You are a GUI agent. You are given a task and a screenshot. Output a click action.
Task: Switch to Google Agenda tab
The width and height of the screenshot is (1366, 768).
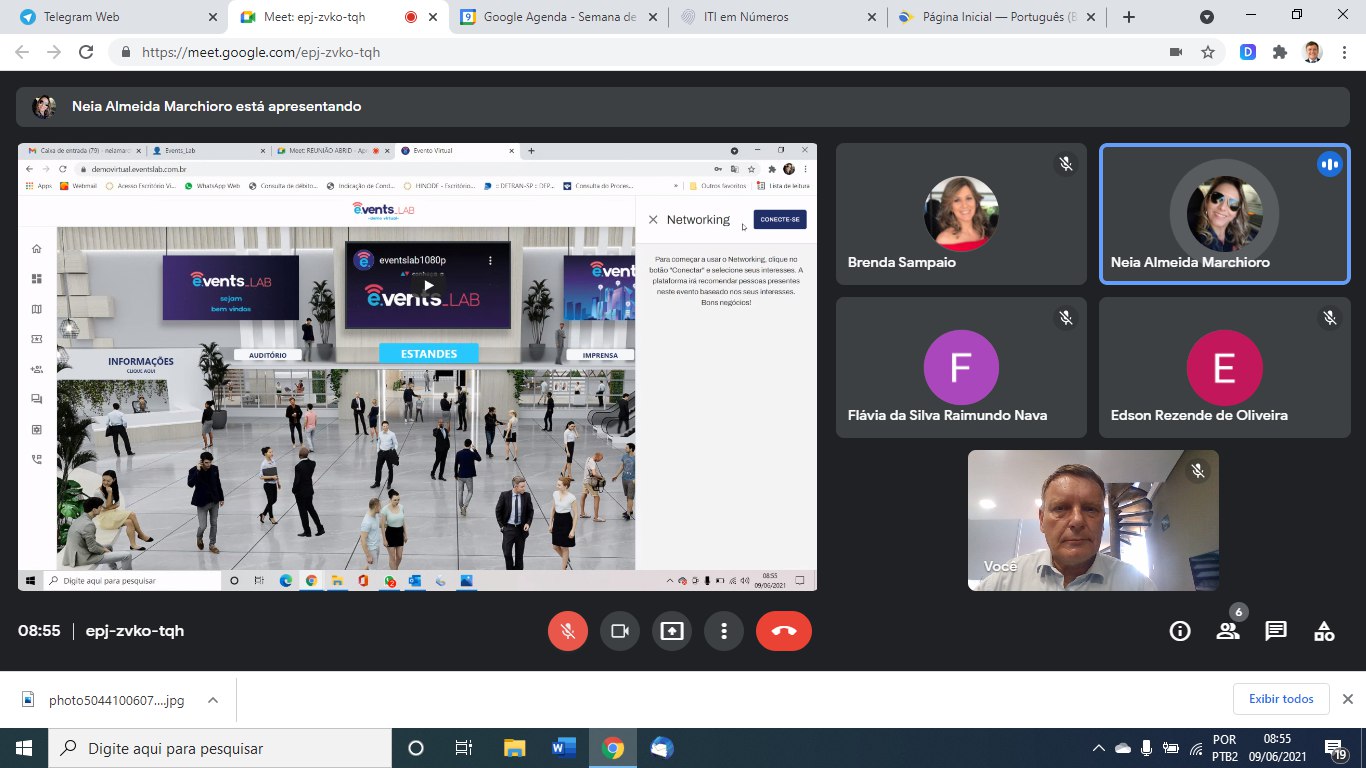click(x=558, y=17)
